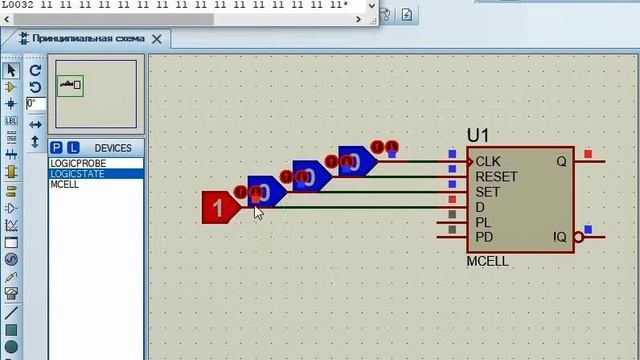Click the MCELL label below the component

[488, 261]
